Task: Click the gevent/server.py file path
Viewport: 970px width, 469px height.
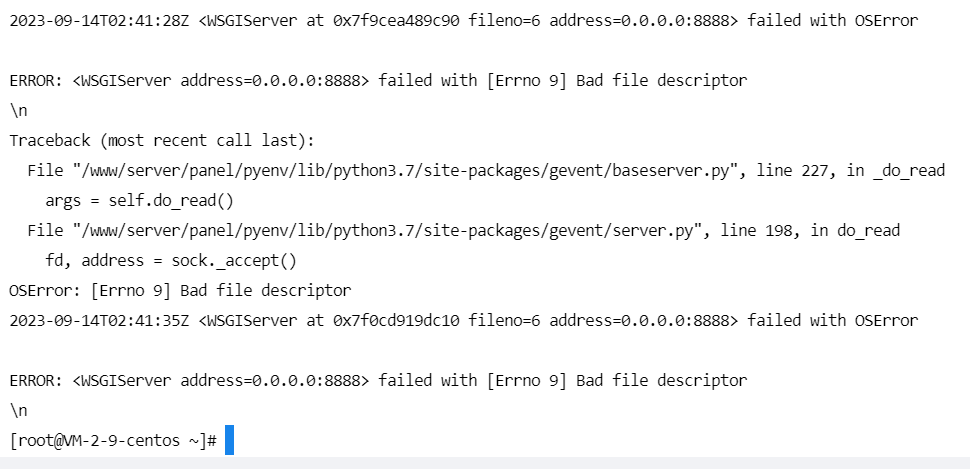Action: (387, 231)
